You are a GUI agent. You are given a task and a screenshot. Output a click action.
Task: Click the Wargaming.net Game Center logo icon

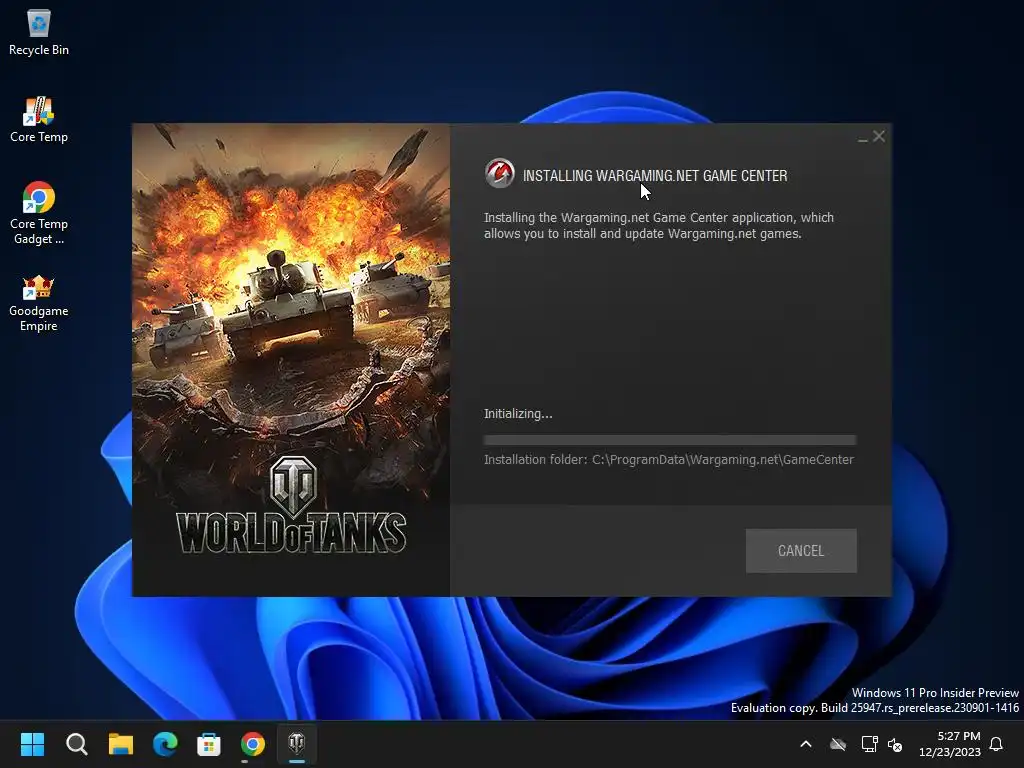tap(500, 174)
